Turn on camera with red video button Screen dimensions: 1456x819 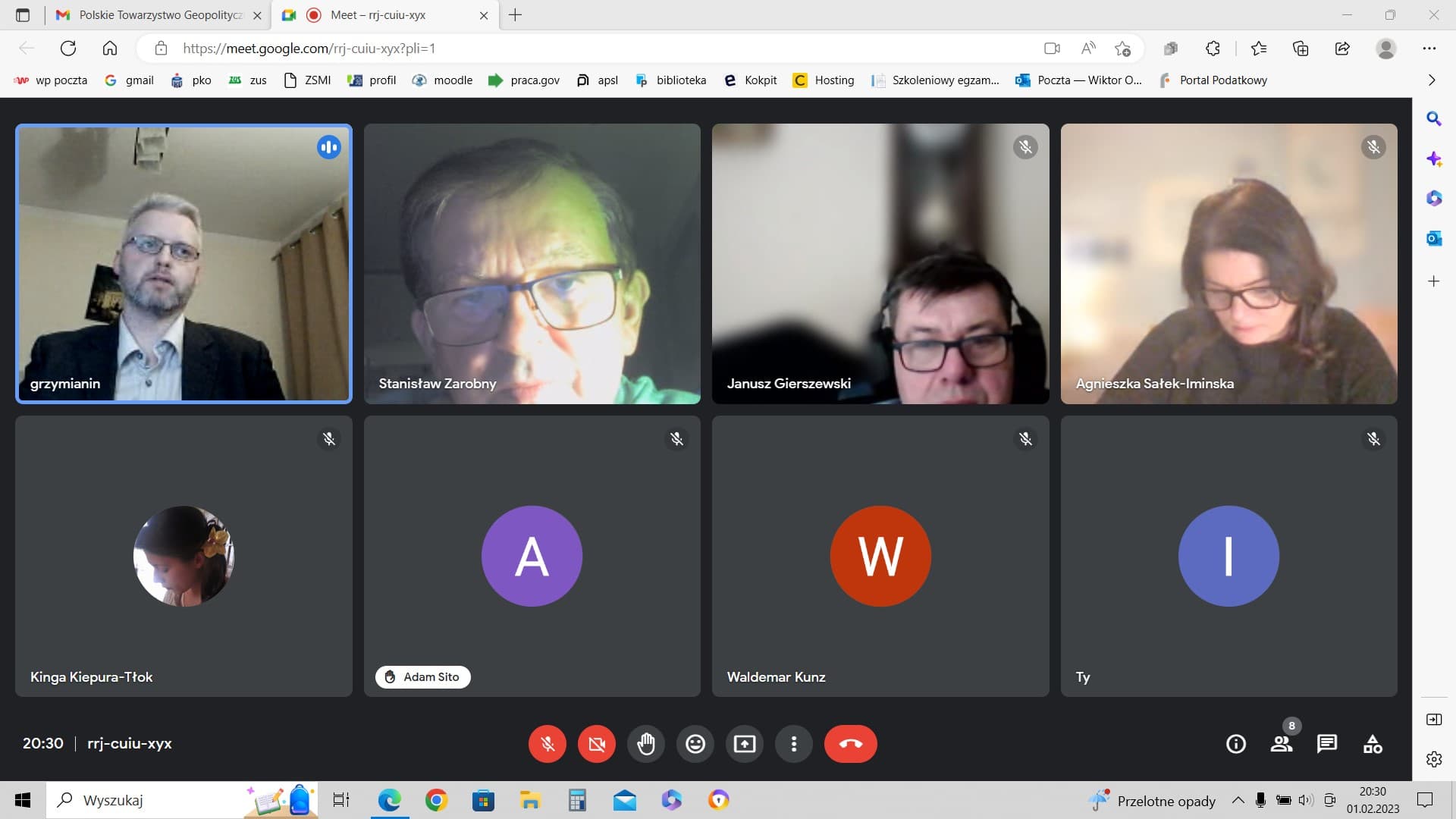[597, 744]
